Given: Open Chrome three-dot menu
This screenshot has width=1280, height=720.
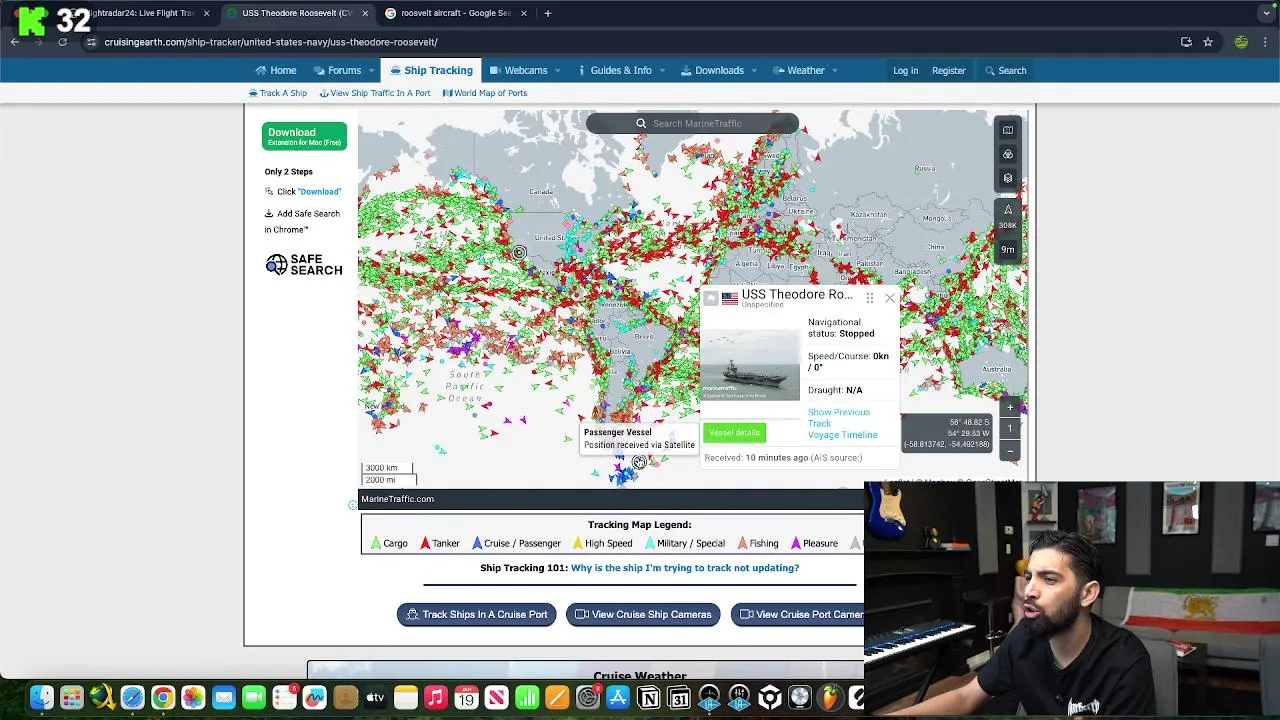Looking at the screenshot, I should click(1266, 42).
